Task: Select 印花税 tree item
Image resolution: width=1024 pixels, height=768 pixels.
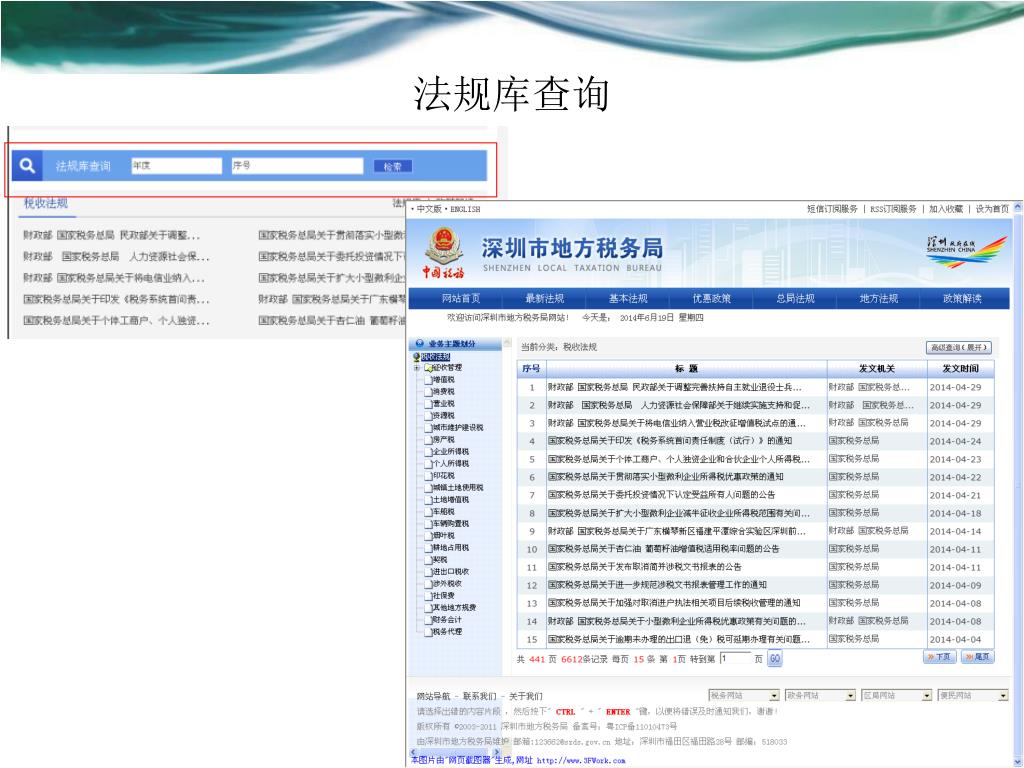Action: pyautogui.click(x=443, y=475)
